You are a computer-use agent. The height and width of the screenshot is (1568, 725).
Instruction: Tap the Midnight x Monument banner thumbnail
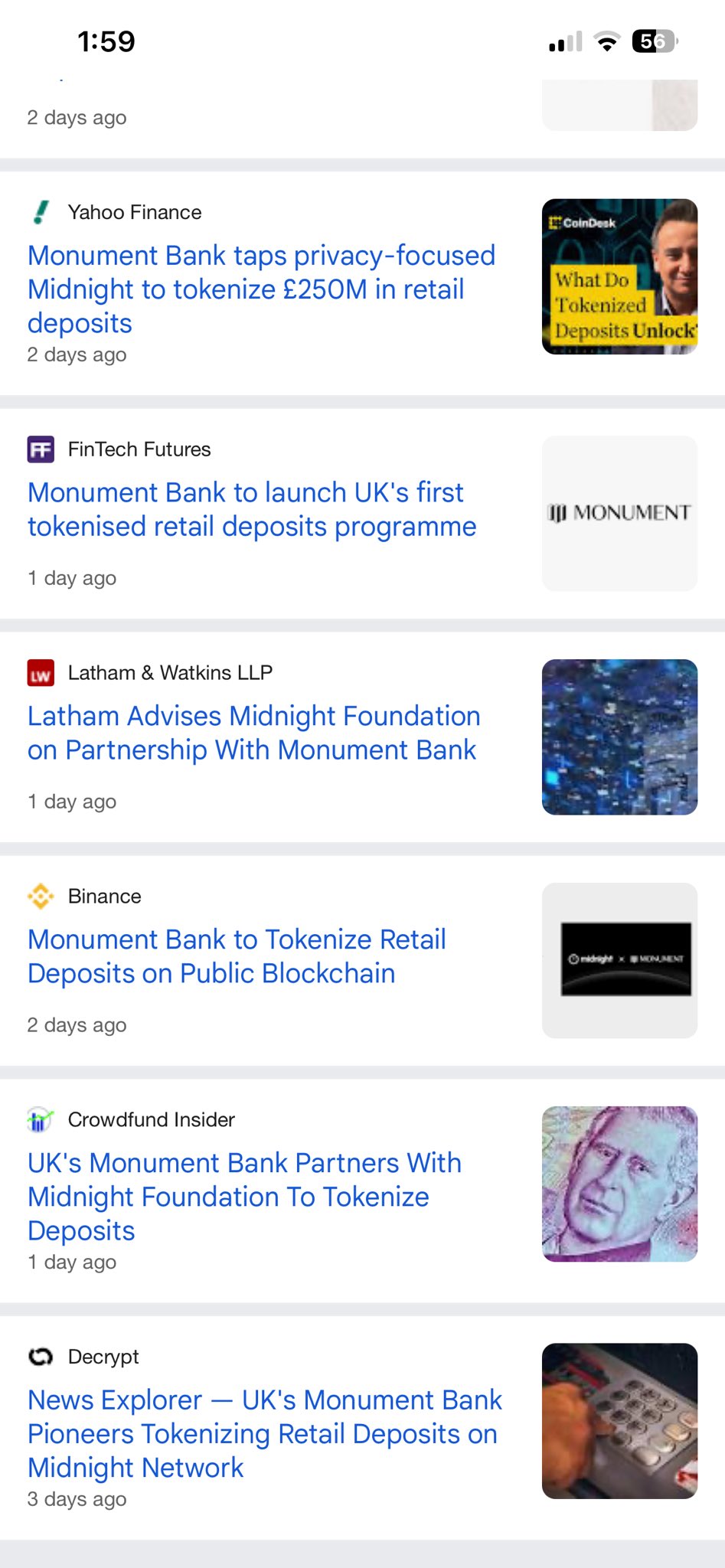(x=619, y=960)
